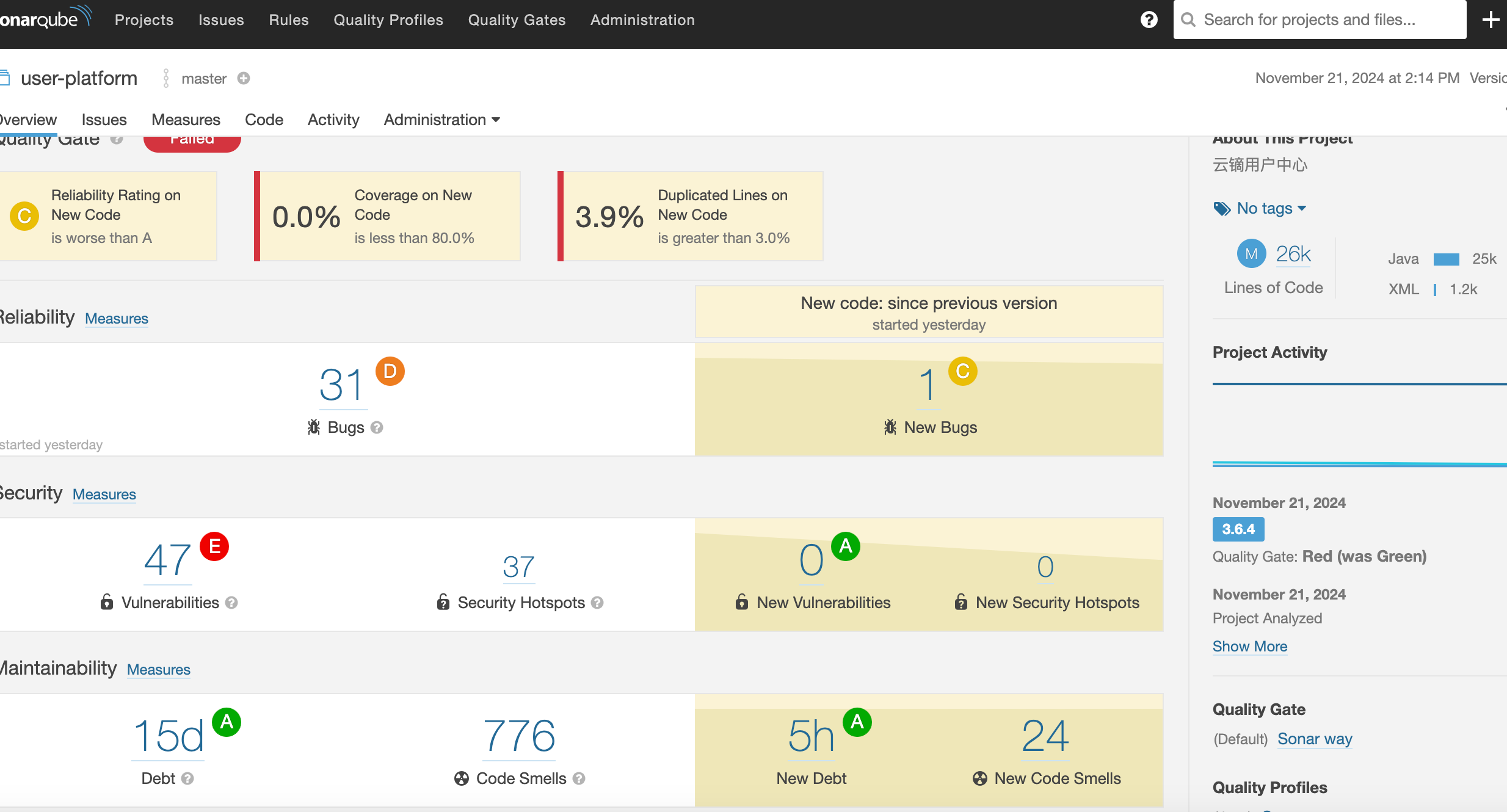Click the Coverage on New Code card
The height and width of the screenshot is (812, 1507).
[387, 216]
